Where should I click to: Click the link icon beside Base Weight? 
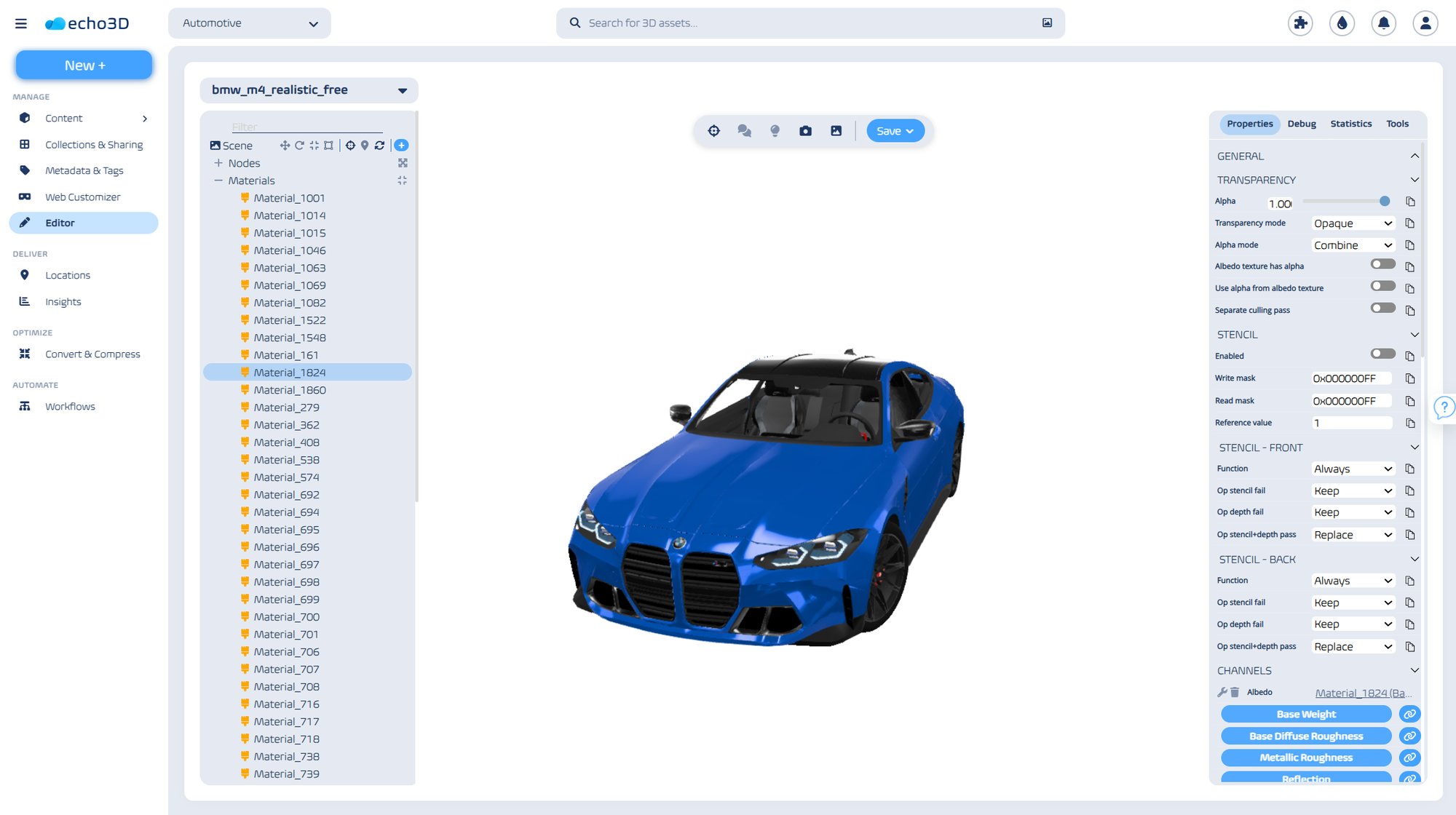1409,715
